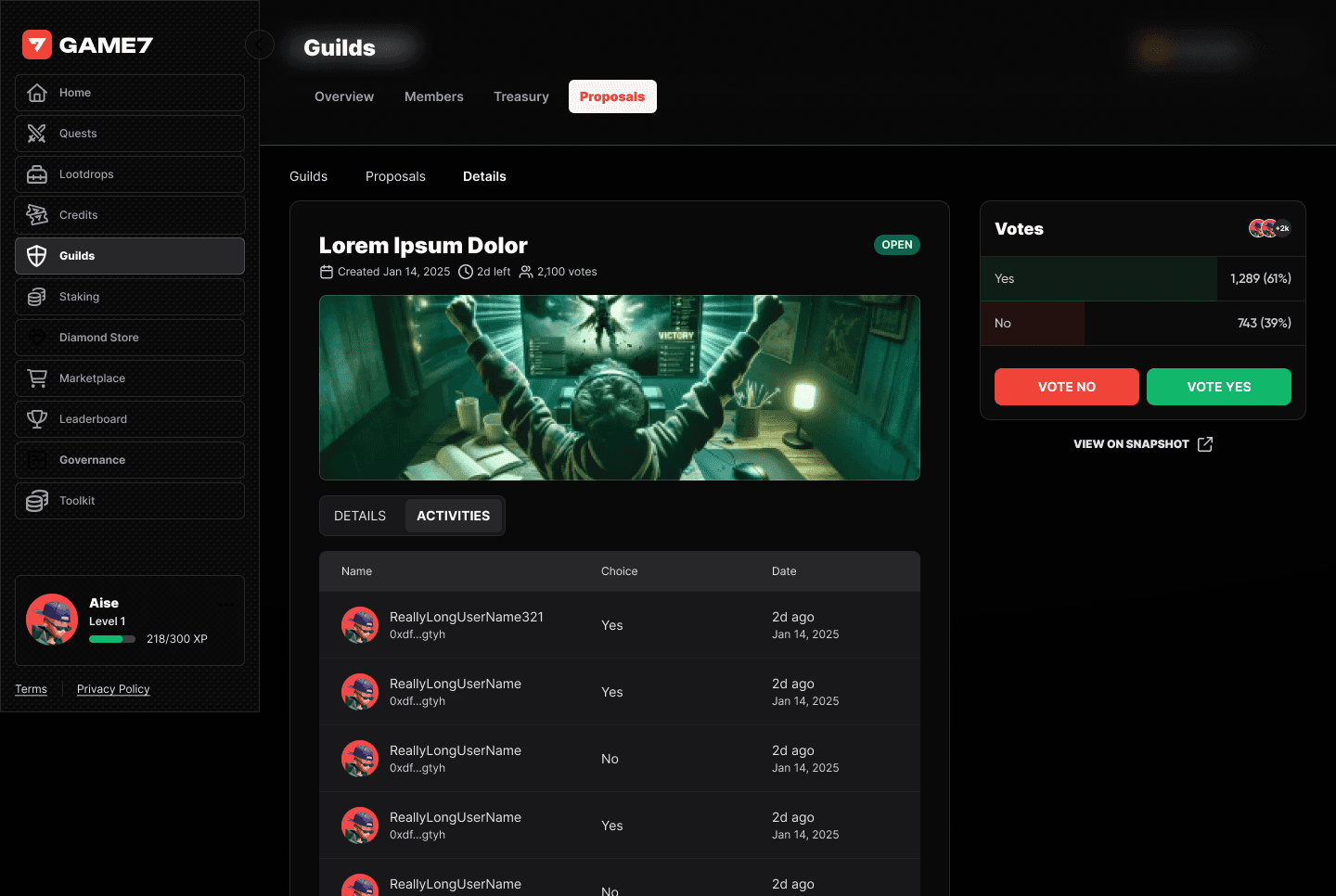
Task: Go to the Proposals breadcrumb link
Action: point(395,176)
